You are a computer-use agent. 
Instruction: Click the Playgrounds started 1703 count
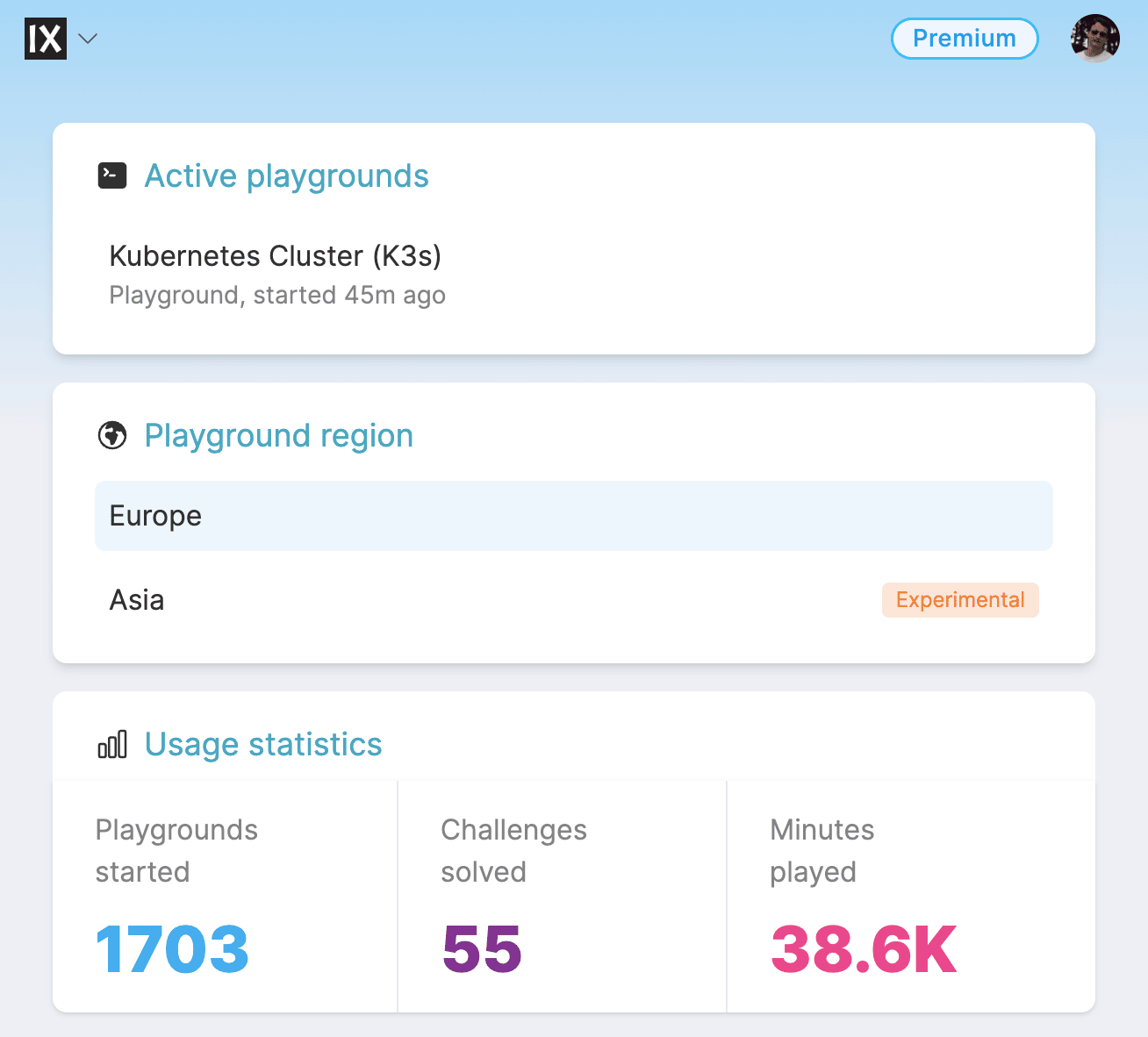[x=172, y=949]
